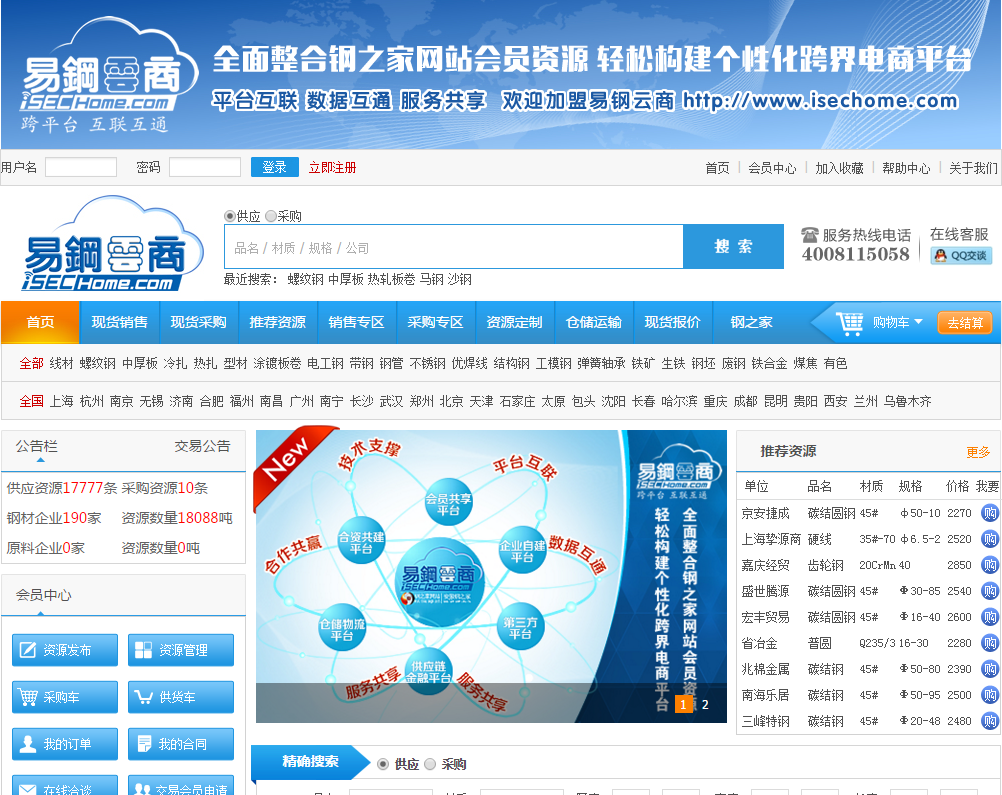
Task: Open 销售专区 navigation tab
Action: (357, 322)
